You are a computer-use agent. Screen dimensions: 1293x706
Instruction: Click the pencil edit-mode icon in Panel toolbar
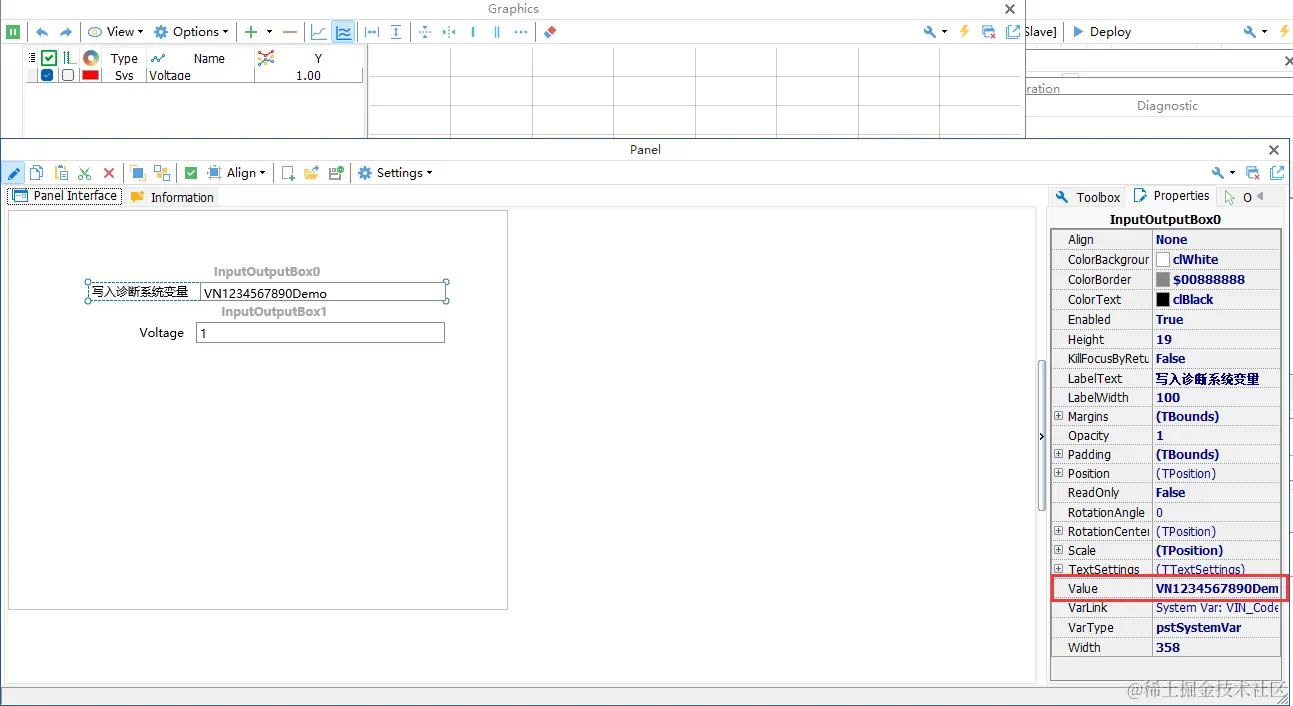(x=13, y=173)
